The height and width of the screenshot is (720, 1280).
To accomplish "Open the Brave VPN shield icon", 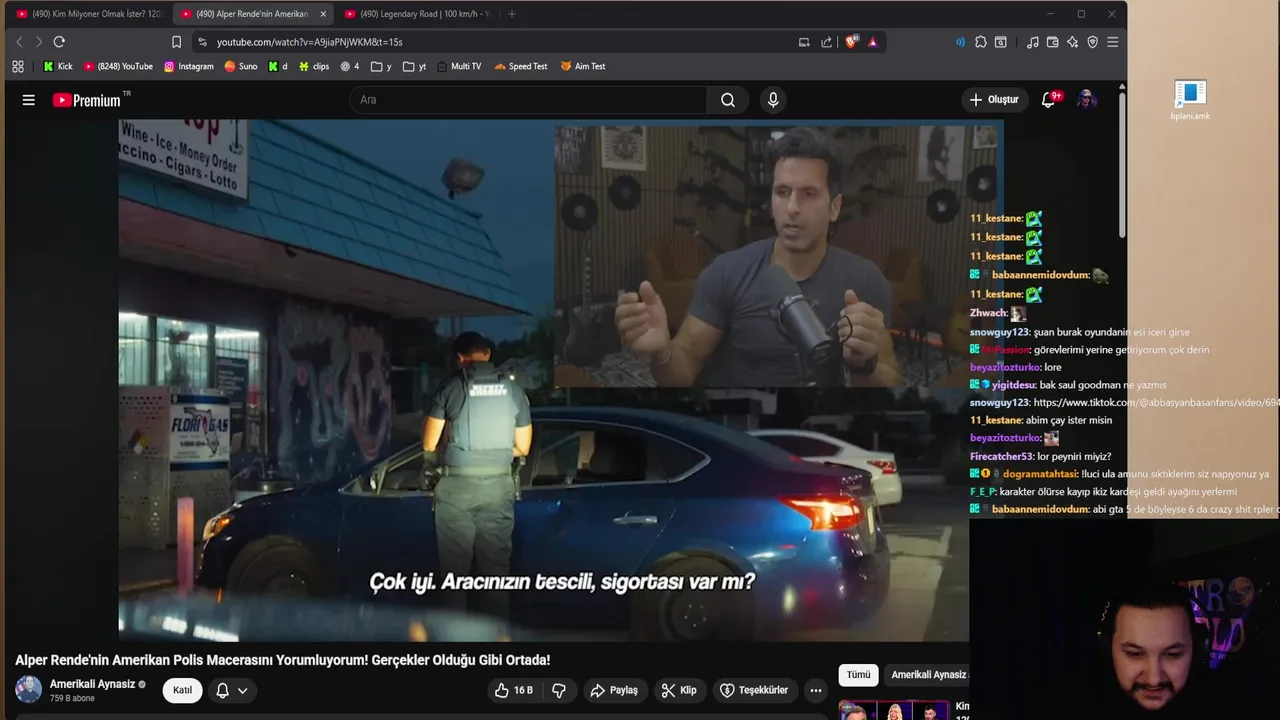I will point(1092,42).
